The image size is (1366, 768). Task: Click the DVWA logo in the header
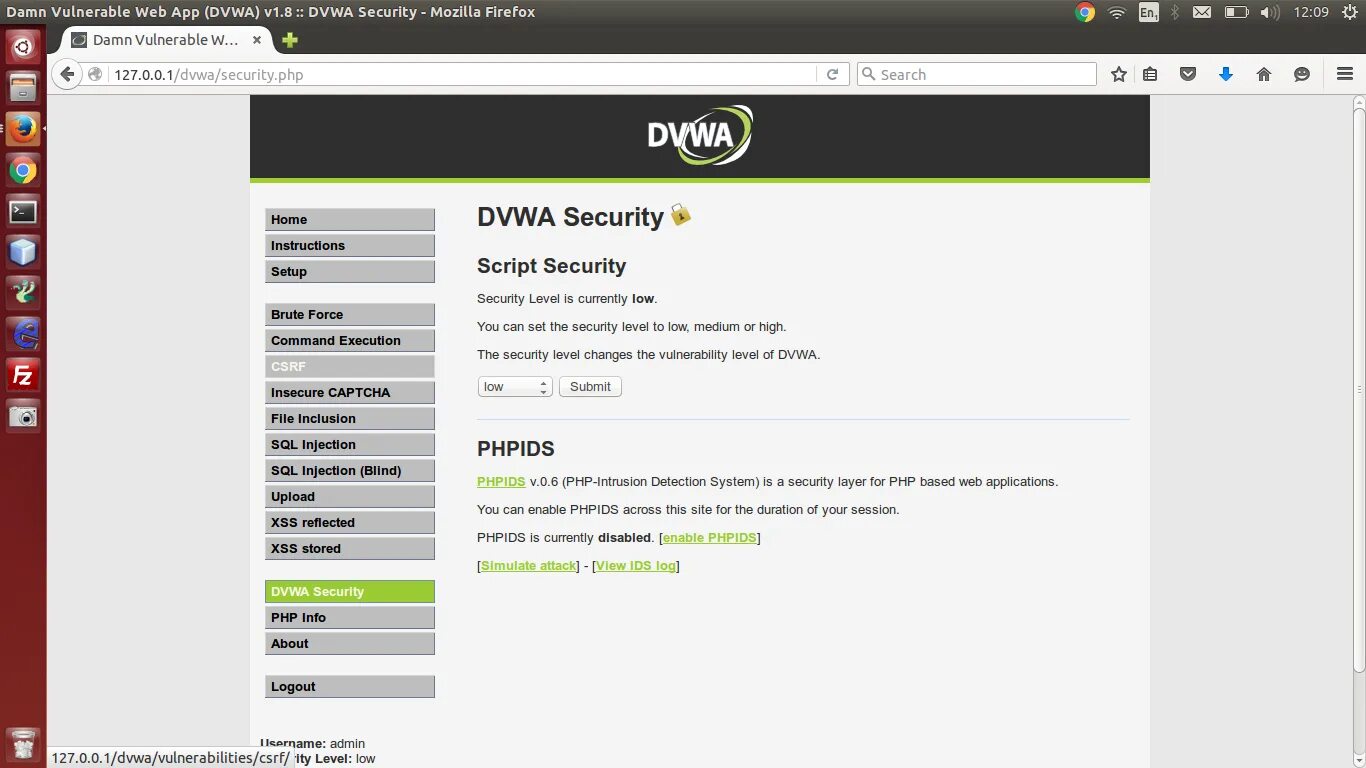(x=700, y=136)
